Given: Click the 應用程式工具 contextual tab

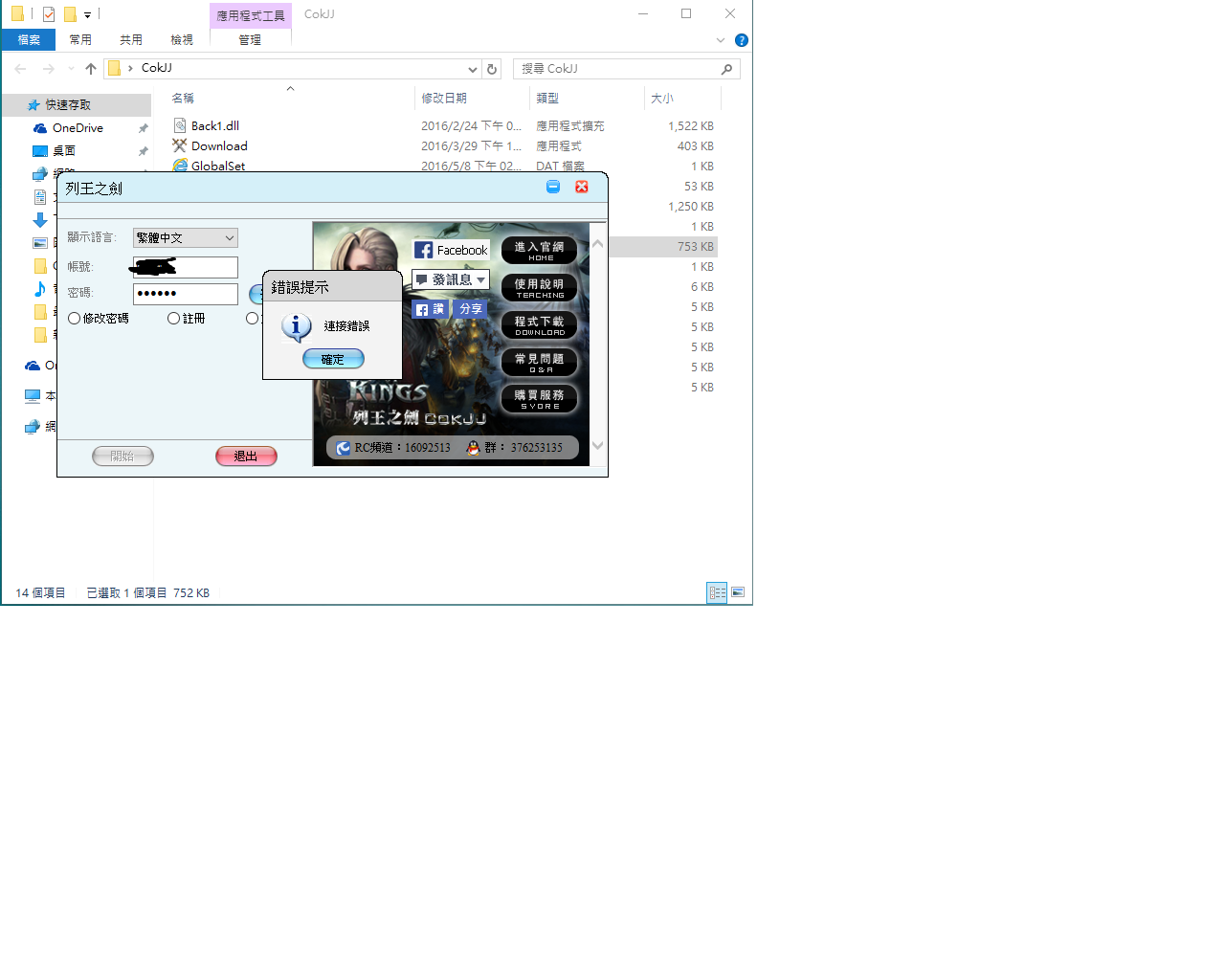Looking at the screenshot, I should pyautogui.click(x=251, y=15).
